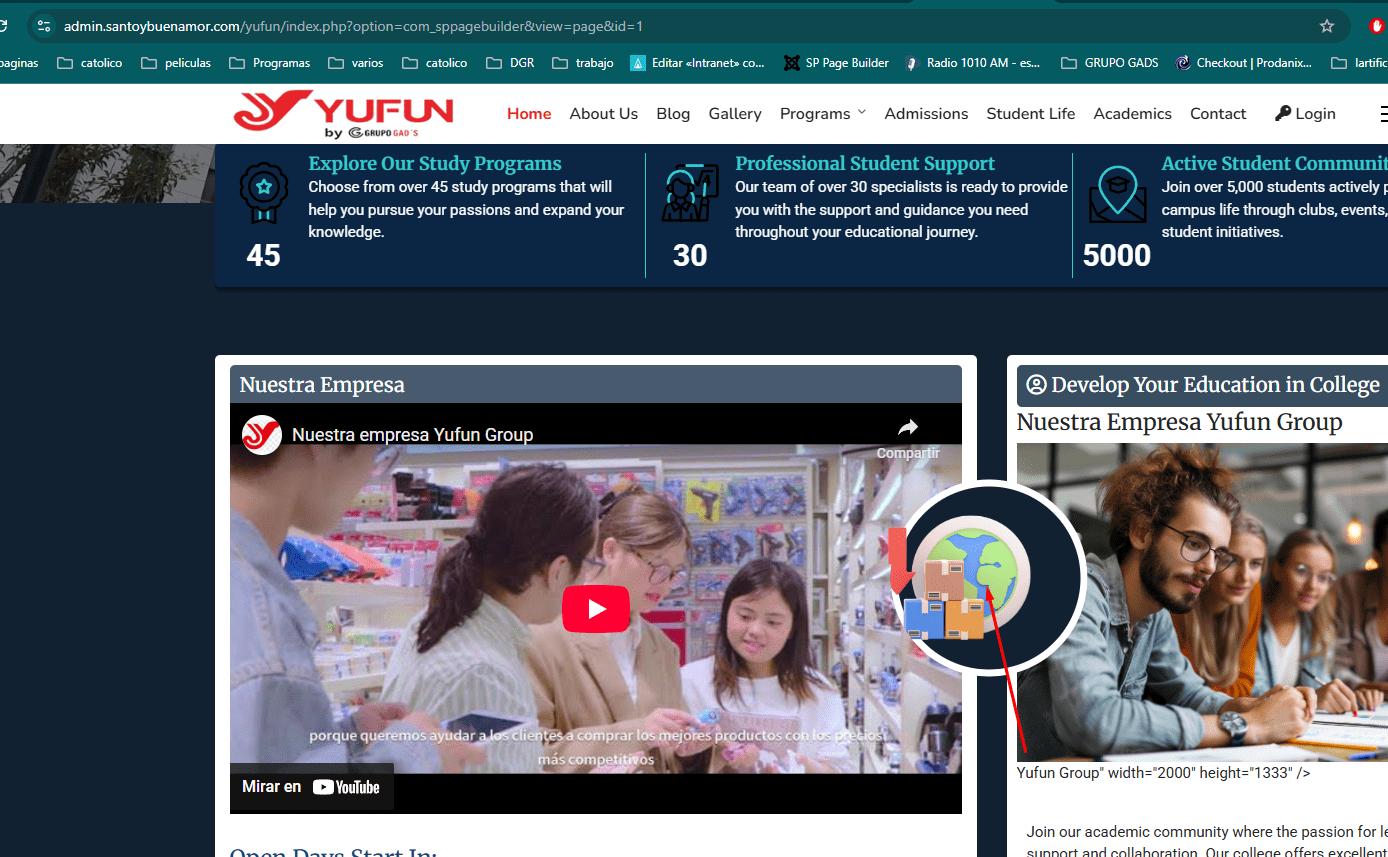This screenshot has height=857, width=1388.
Task: Open video title Nuestra empresa Yufun Group
Action: click(x=412, y=435)
